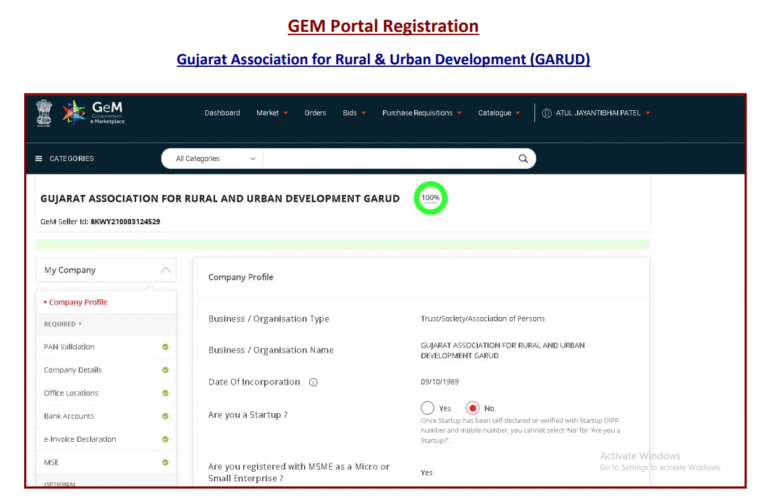
Task: Click green check icon for Office Locations
Action: (166, 393)
